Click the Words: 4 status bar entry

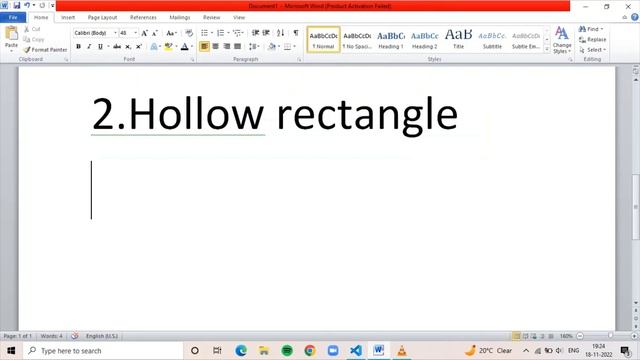51,336
